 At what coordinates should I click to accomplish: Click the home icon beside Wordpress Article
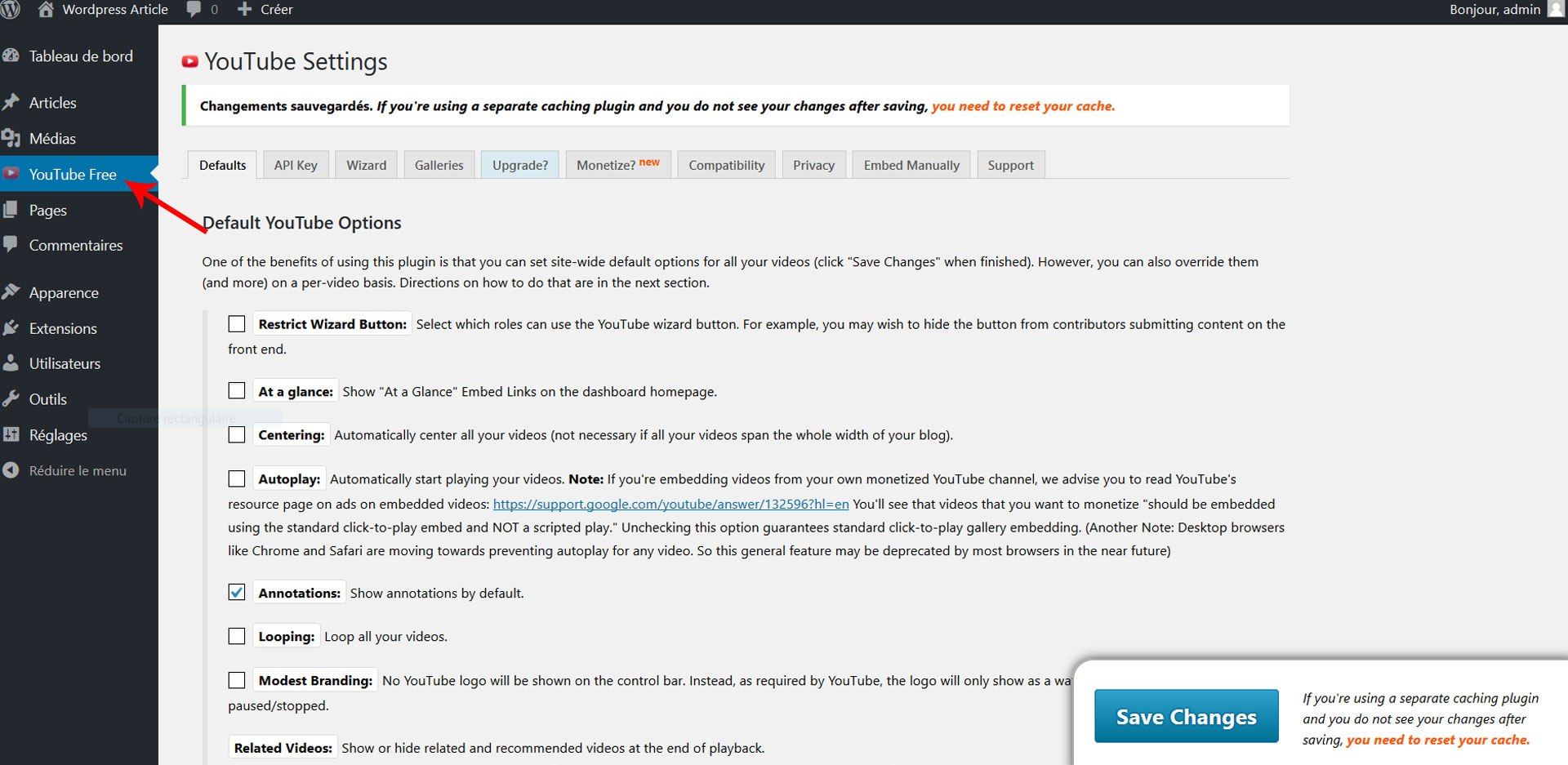[x=46, y=9]
